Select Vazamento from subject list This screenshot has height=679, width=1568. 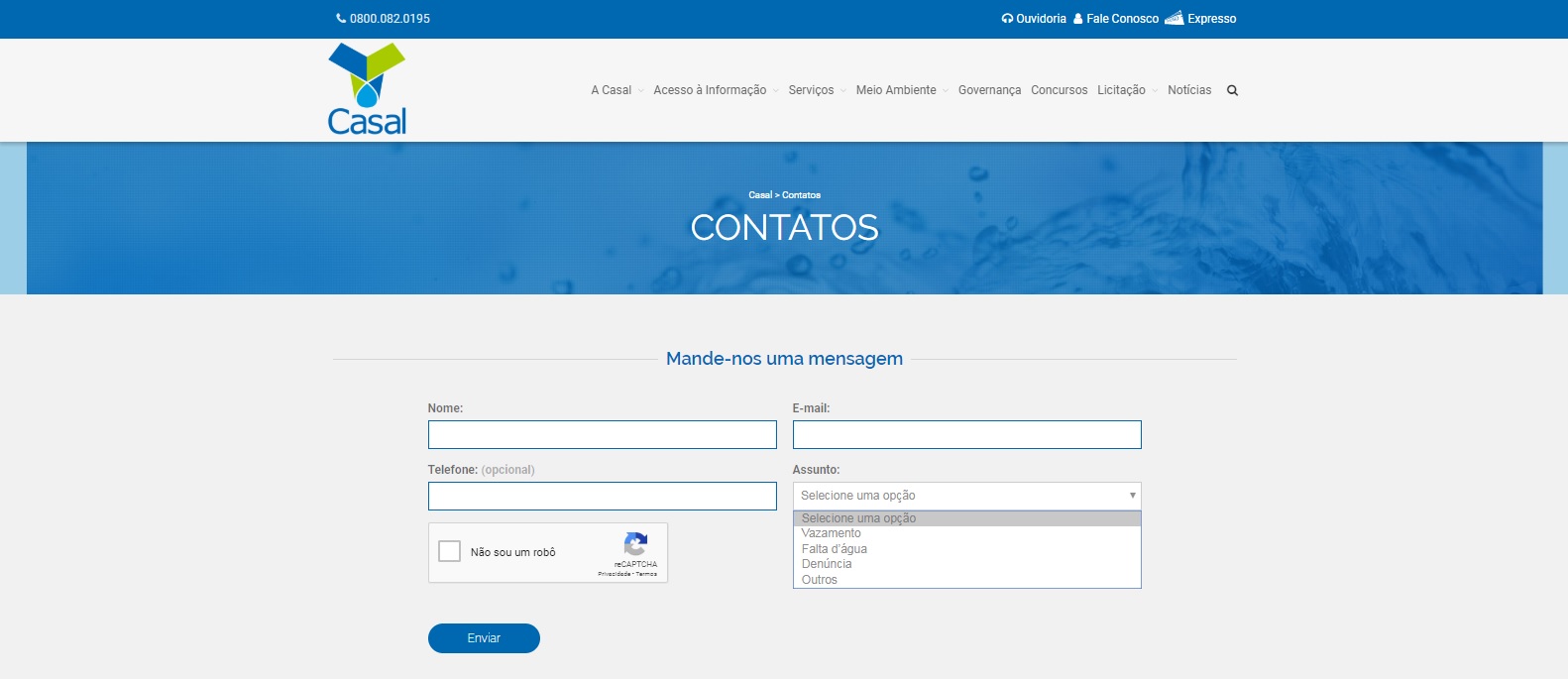pos(832,533)
